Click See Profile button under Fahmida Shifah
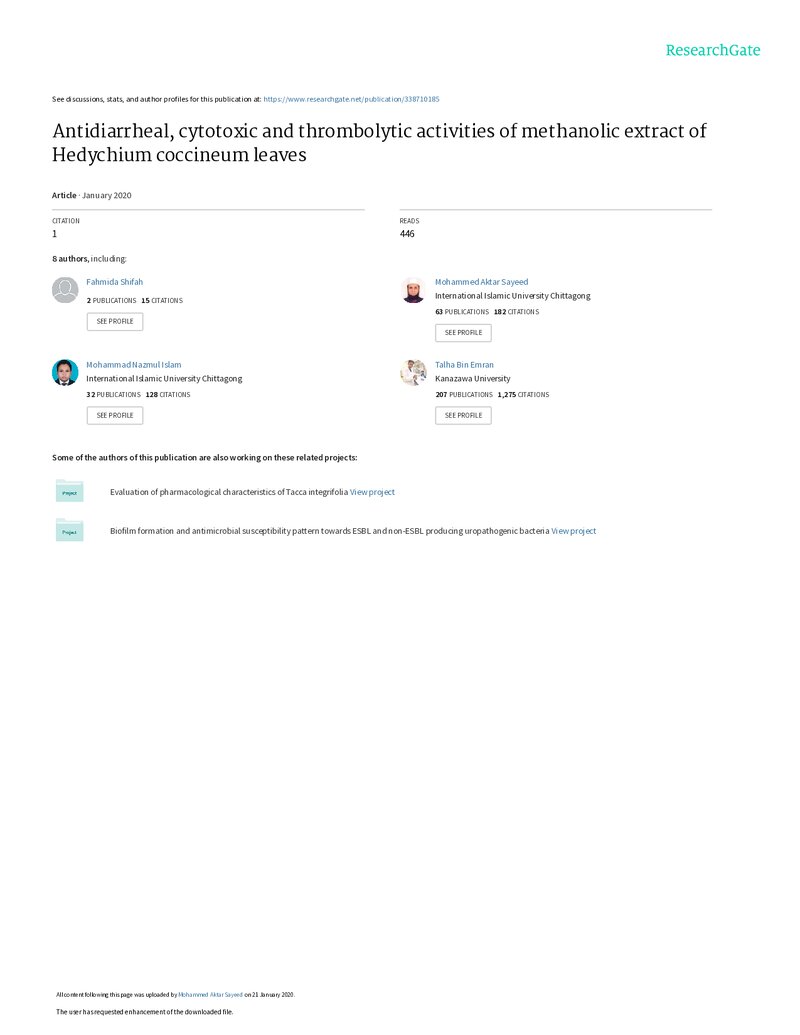Image resolution: width=800 pixels, height=1035 pixels. (115, 321)
